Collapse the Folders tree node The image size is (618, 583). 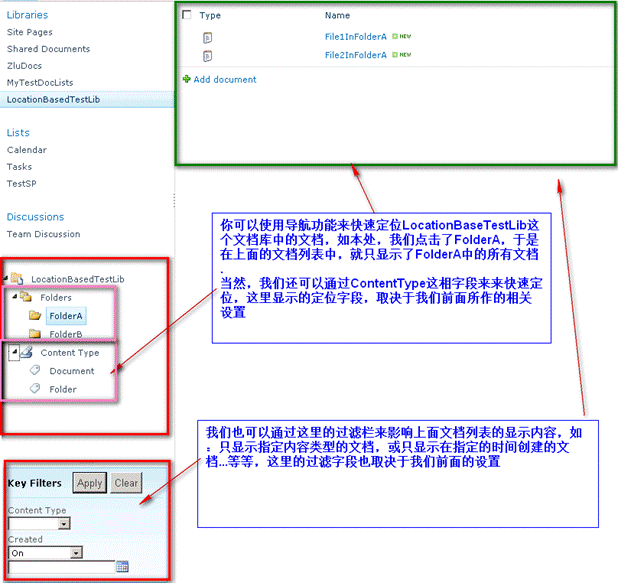click(x=15, y=296)
